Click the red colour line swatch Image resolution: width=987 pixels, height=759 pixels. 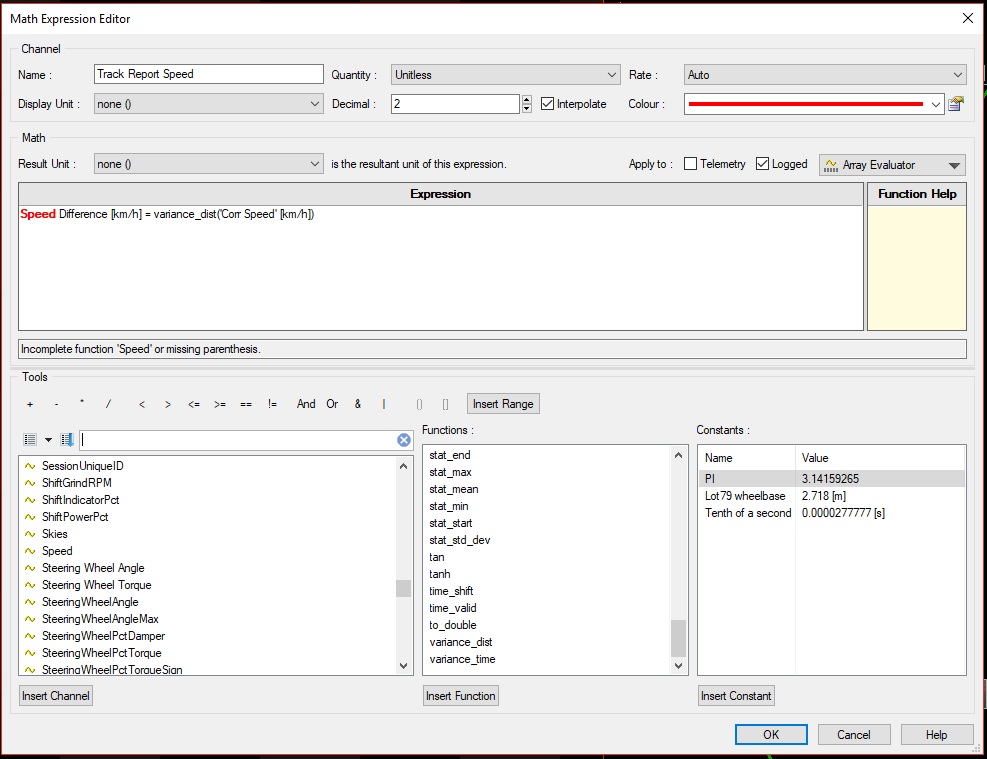tap(806, 104)
